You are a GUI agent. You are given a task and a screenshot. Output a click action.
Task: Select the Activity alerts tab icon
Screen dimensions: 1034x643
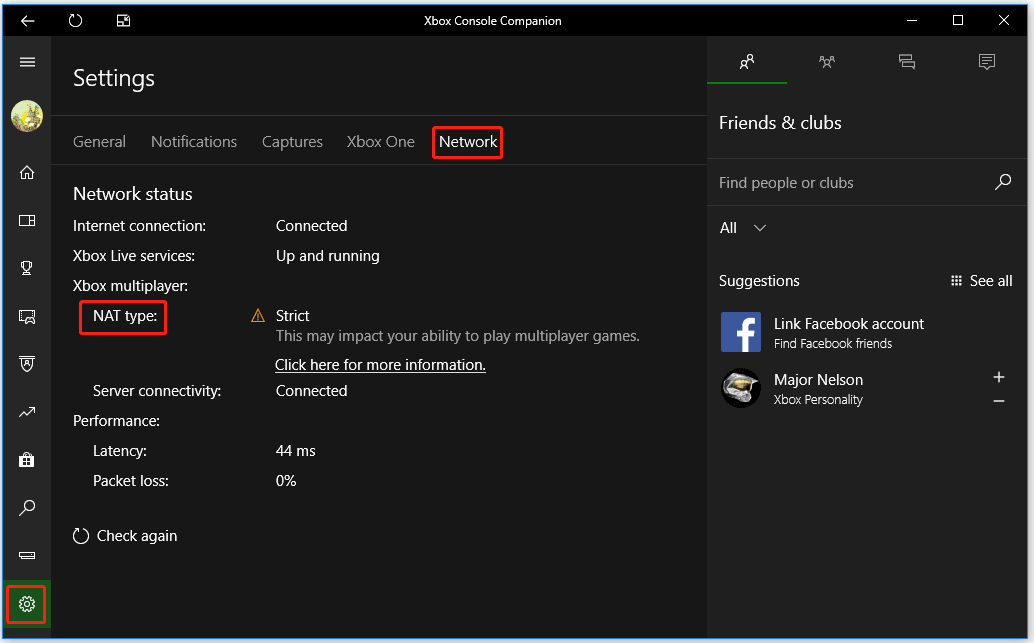(x=987, y=62)
